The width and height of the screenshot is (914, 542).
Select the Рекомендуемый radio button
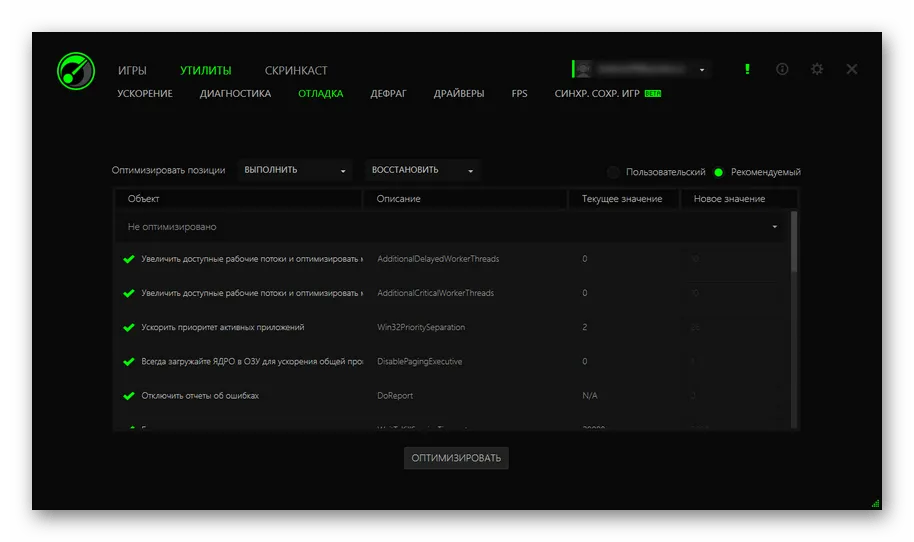tap(719, 172)
